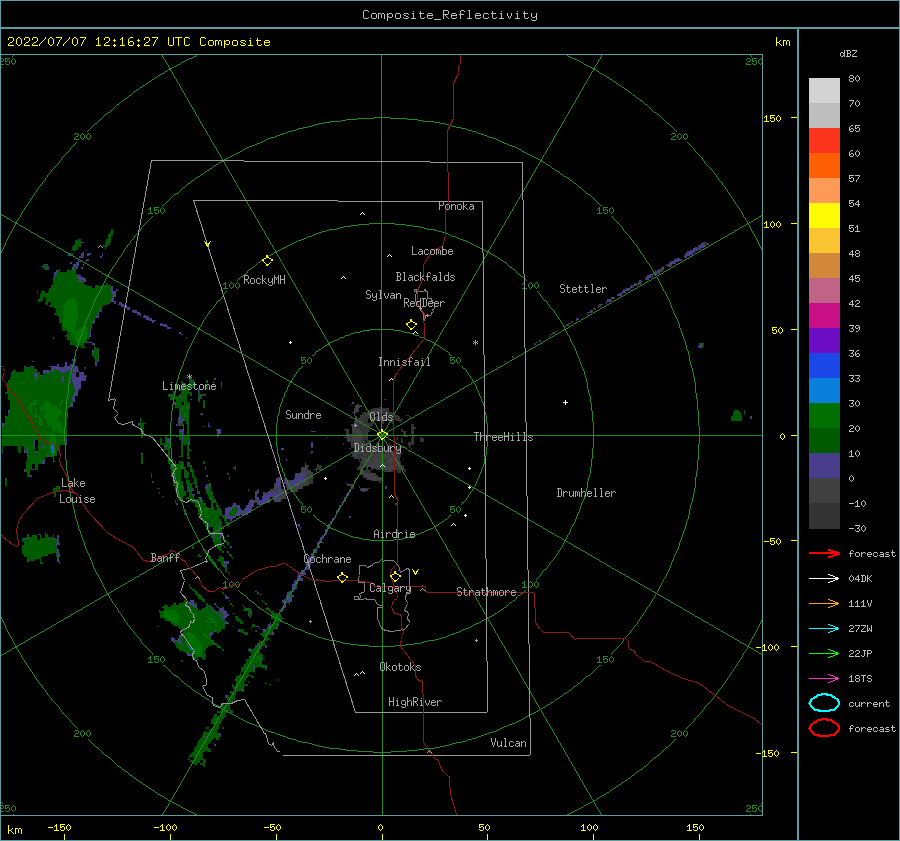Click the small green echo east of Drumheller
Screen dimensions: 900x841
737,415
